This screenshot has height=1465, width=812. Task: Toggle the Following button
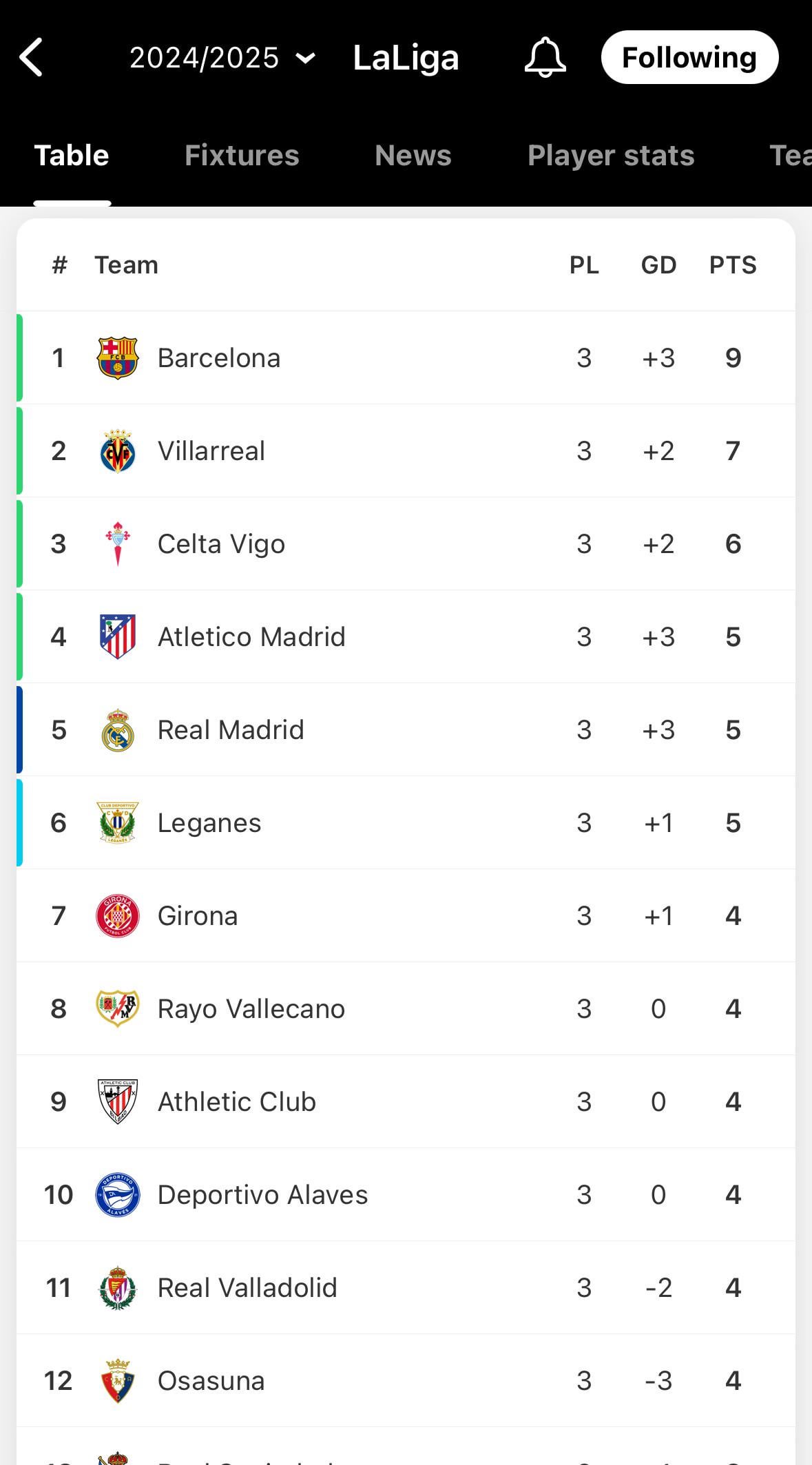click(x=689, y=57)
